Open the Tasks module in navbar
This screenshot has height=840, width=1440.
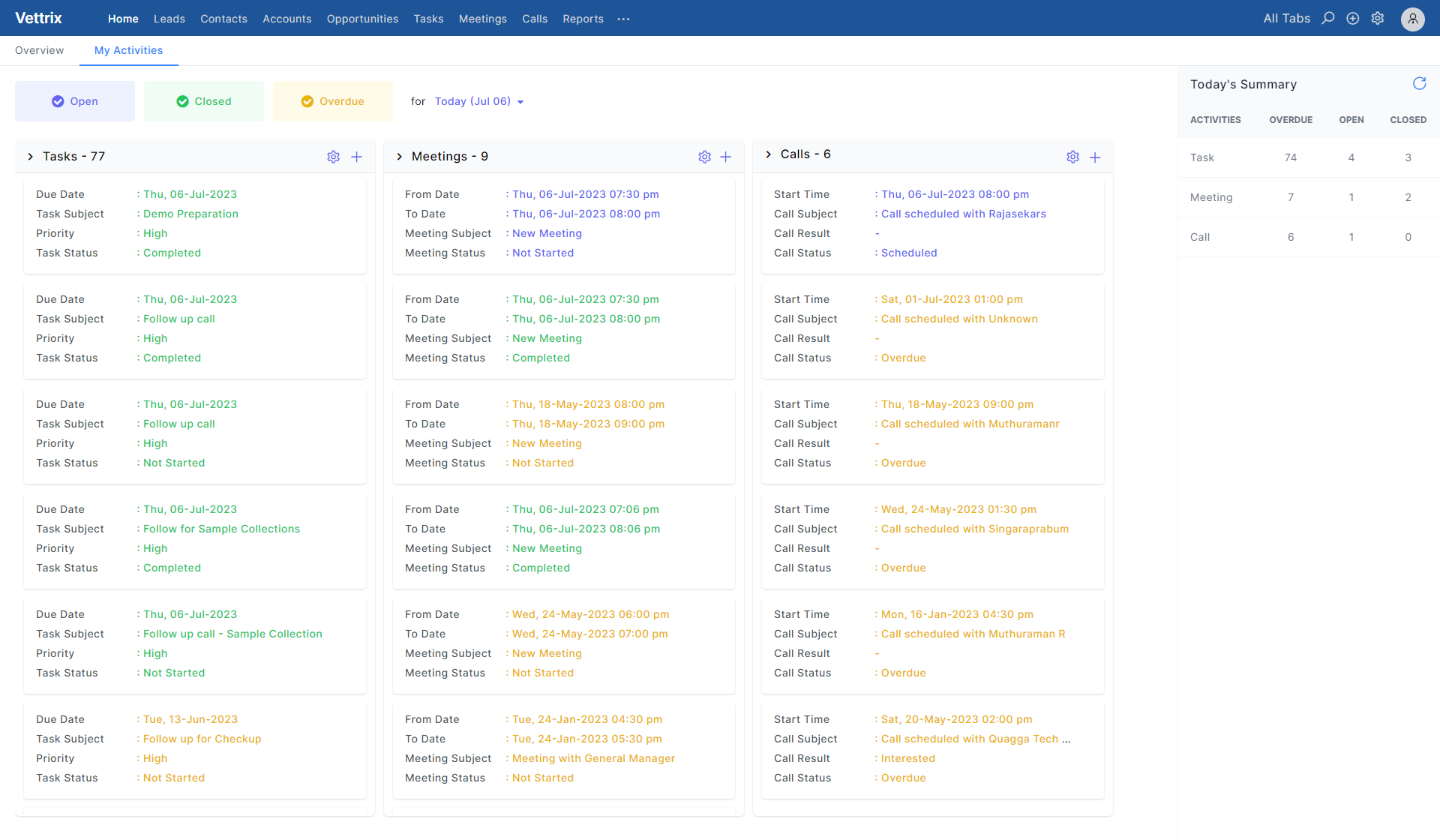(x=428, y=19)
